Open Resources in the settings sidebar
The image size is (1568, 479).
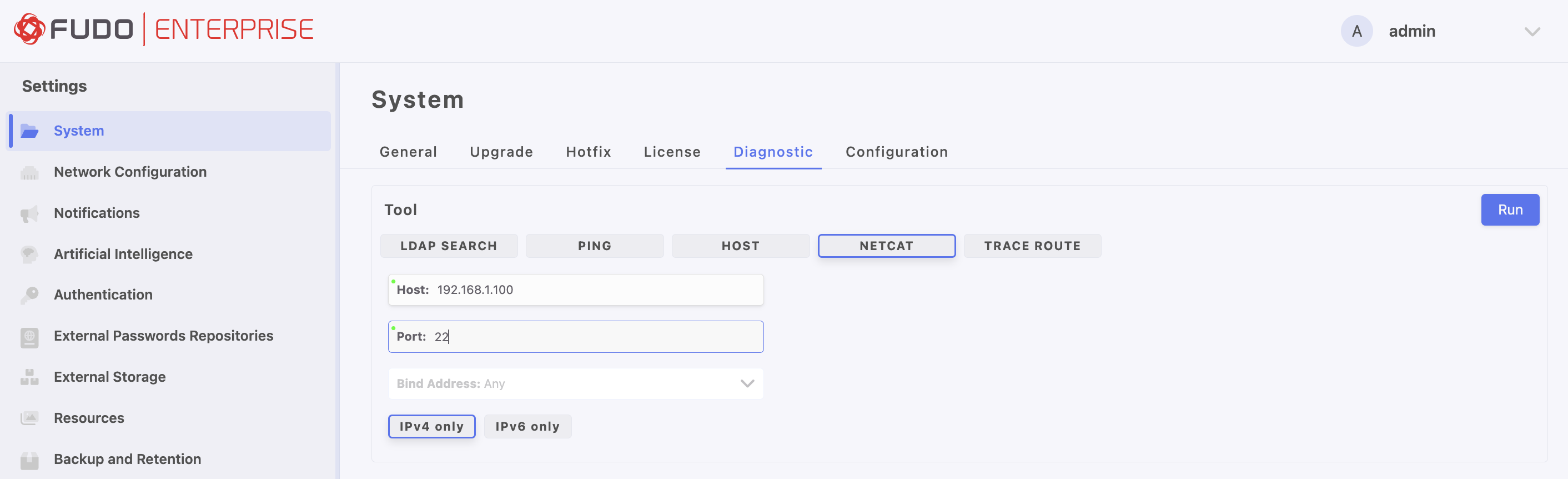pos(89,418)
